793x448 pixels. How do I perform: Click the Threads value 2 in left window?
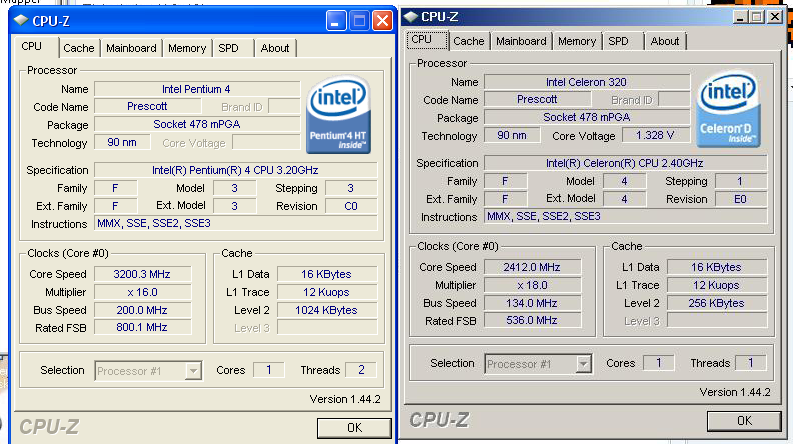click(361, 370)
